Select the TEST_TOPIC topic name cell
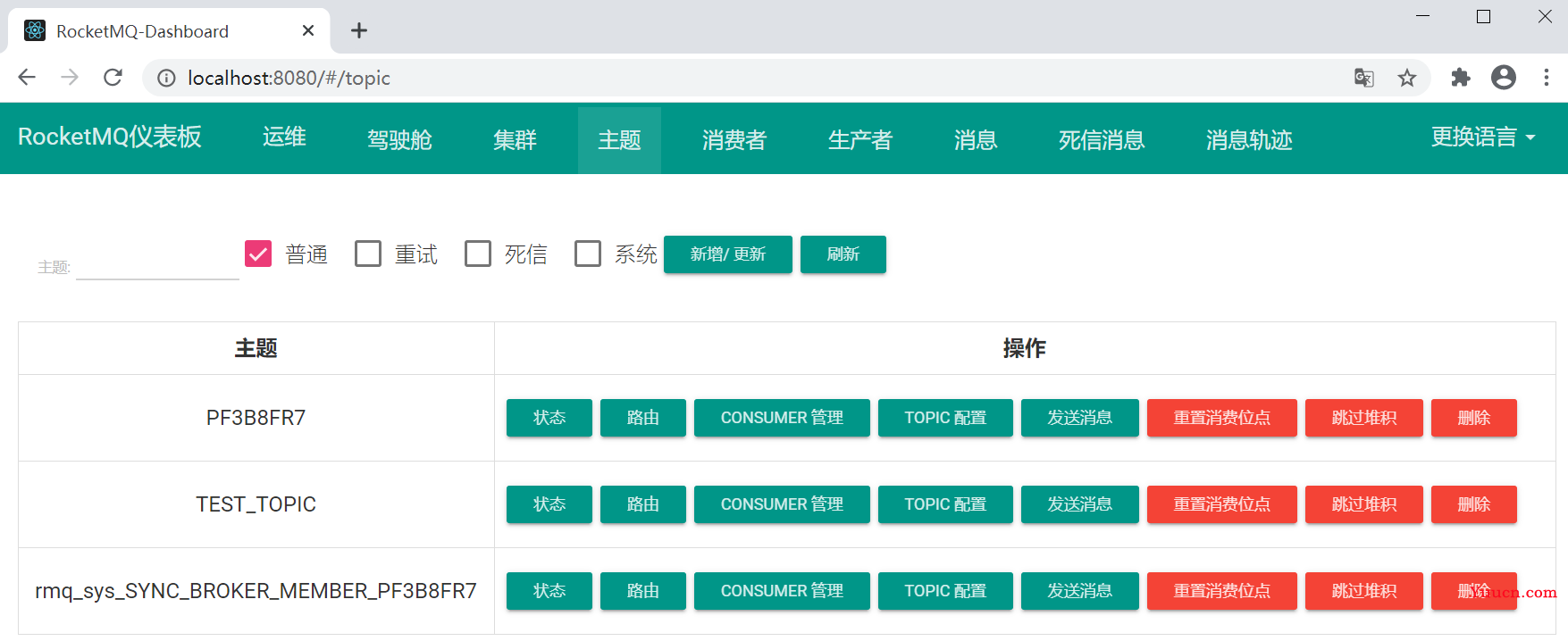This screenshot has height=641, width=1568. 256,504
